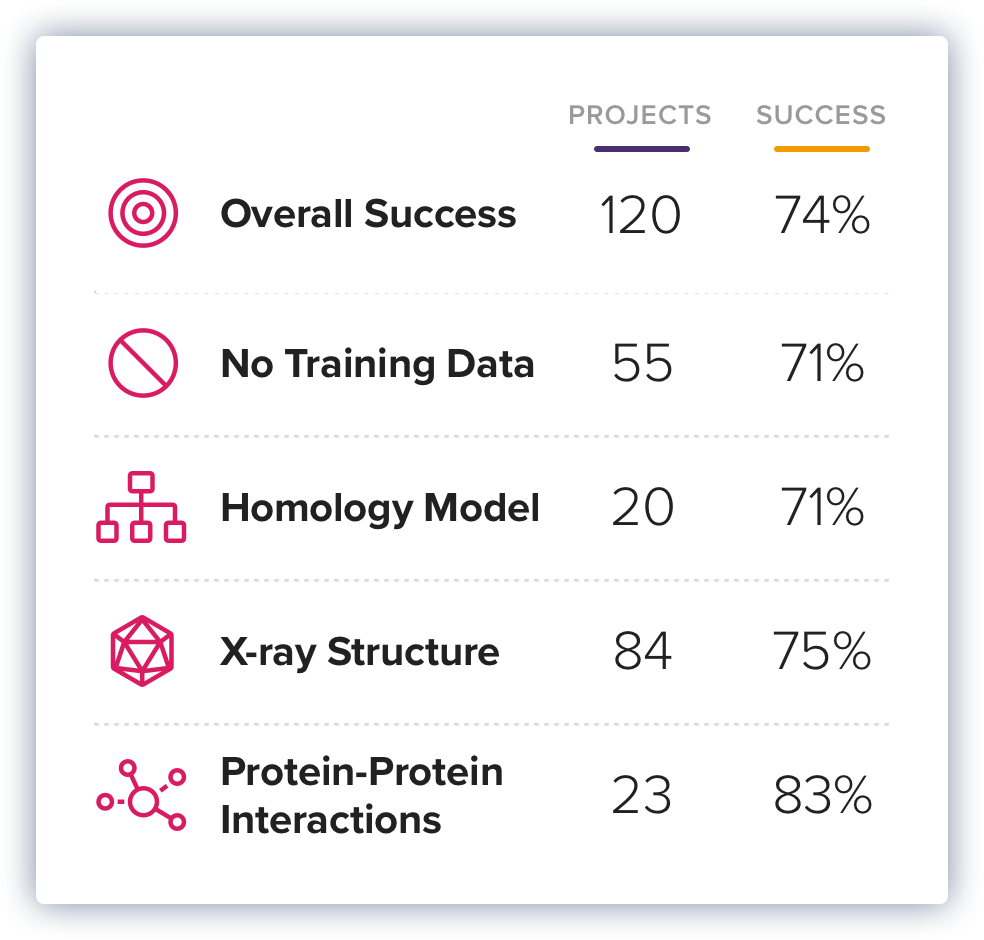Click the 83% success value
This screenshot has width=984, height=940.
[822, 795]
